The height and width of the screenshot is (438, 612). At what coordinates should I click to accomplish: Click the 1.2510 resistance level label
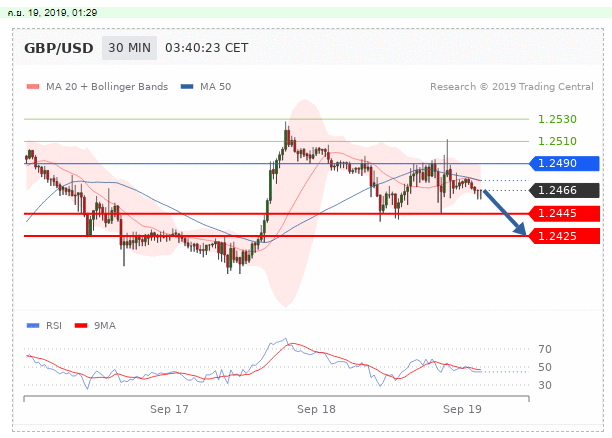[557, 141]
